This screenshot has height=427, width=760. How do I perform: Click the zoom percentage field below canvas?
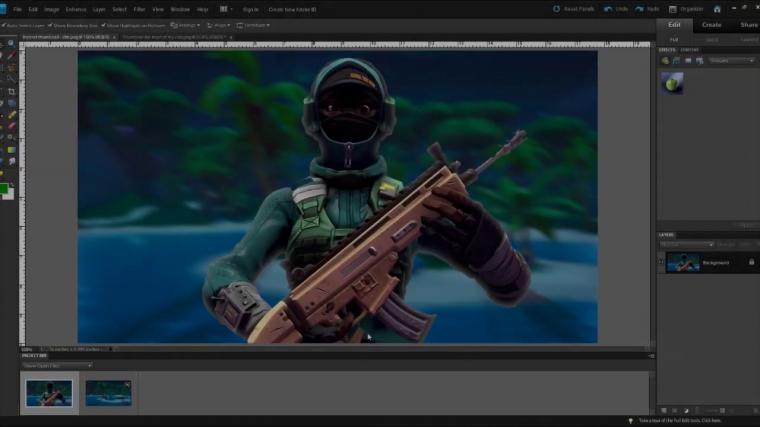pyautogui.click(x=27, y=349)
